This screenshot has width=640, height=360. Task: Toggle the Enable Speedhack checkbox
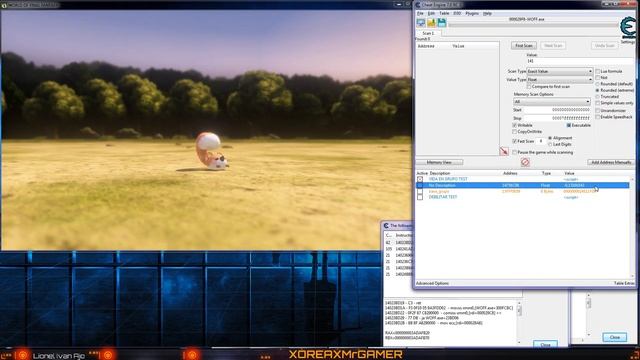pyautogui.click(x=598, y=117)
